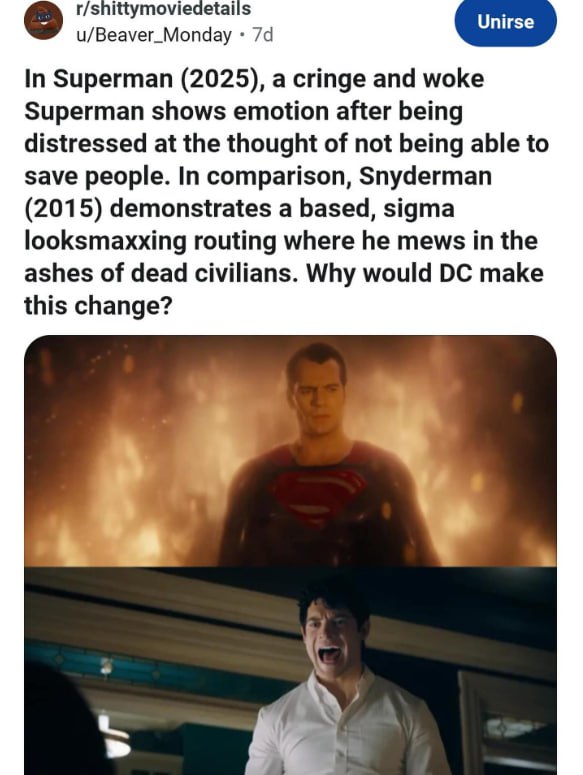Open the top image of Superman in flames

point(291,451)
